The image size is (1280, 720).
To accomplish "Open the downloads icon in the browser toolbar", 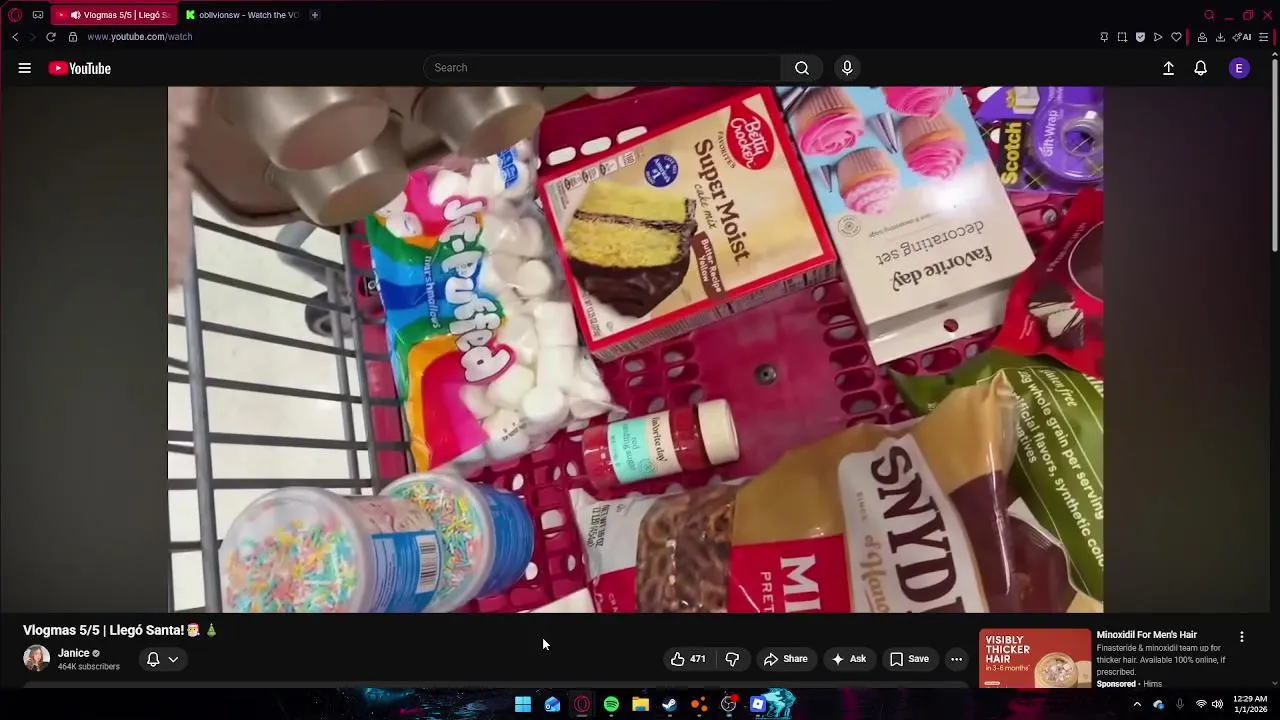I will (1220, 37).
